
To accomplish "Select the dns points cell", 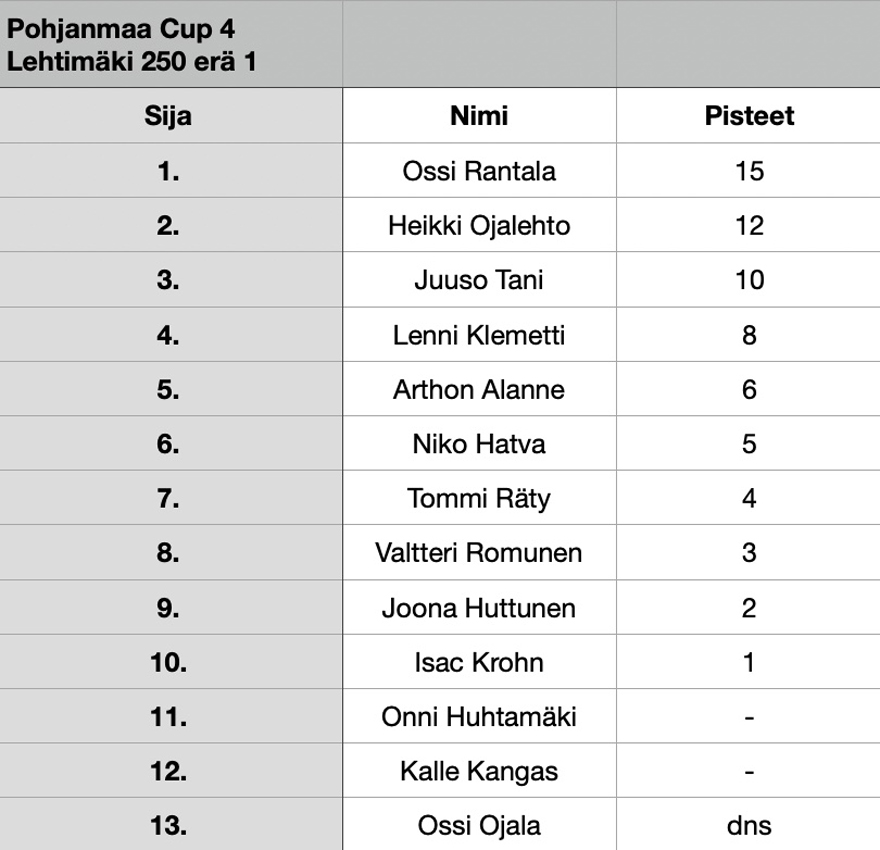I will [749, 825].
